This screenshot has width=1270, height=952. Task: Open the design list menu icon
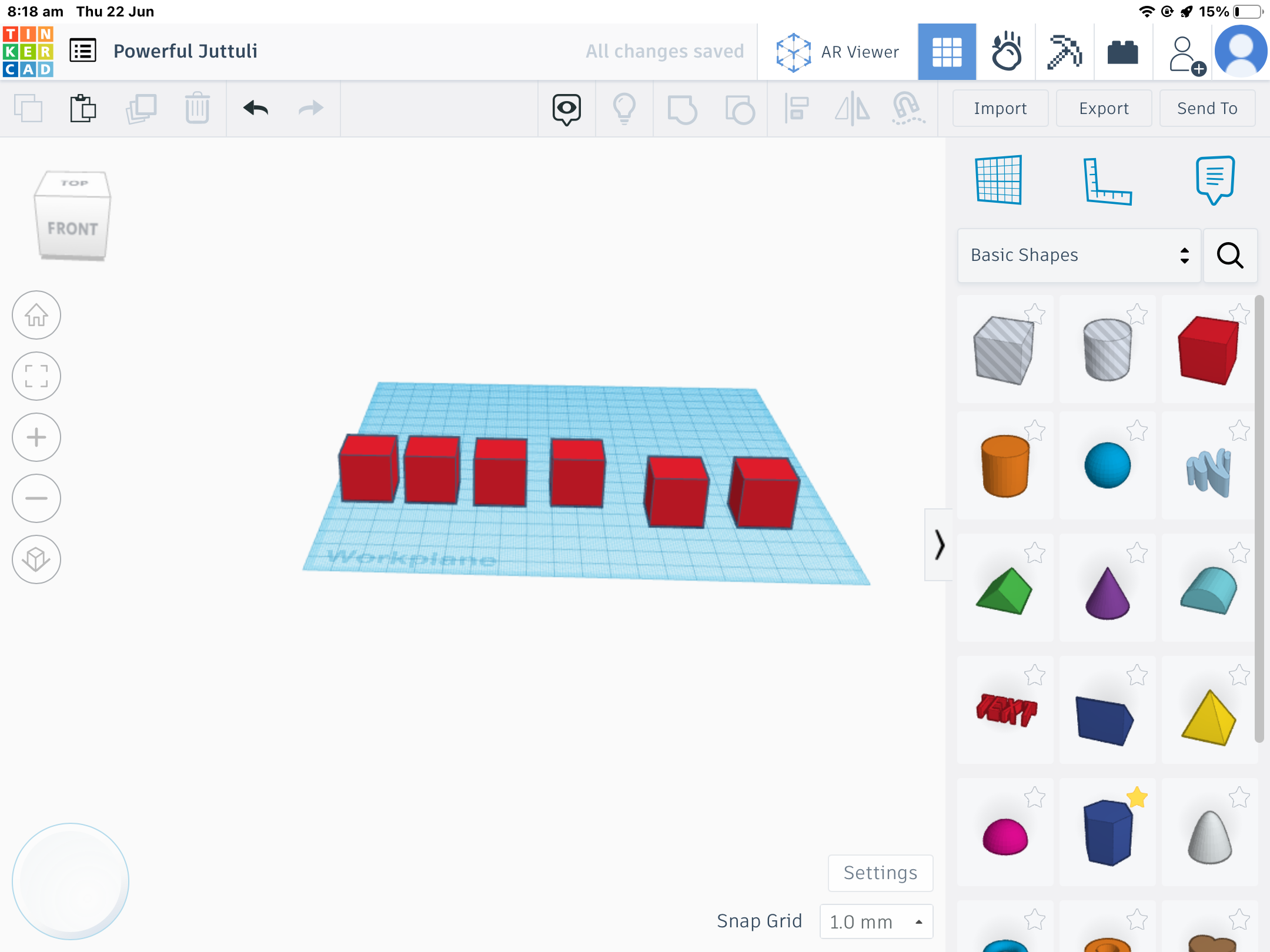point(83,51)
